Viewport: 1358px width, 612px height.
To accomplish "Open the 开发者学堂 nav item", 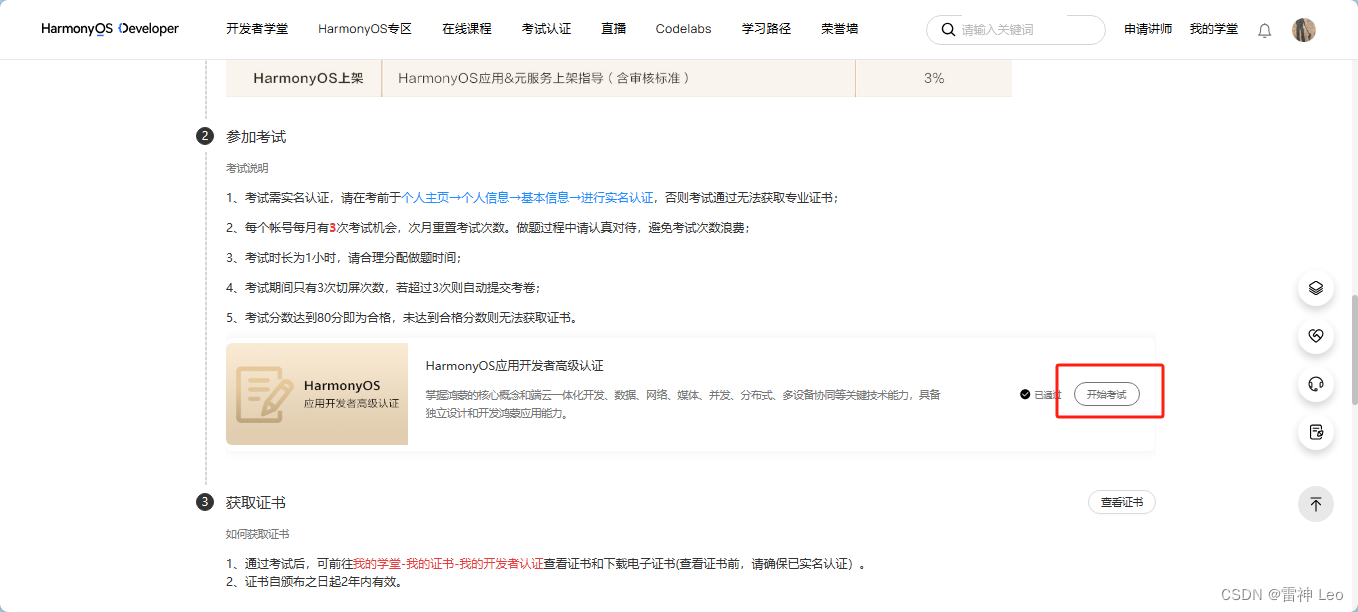I will pyautogui.click(x=257, y=29).
